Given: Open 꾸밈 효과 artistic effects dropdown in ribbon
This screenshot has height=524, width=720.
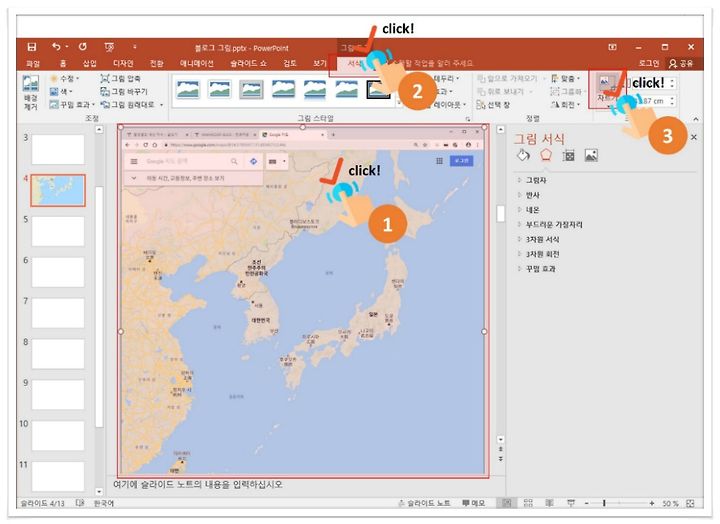Looking at the screenshot, I should (72, 105).
